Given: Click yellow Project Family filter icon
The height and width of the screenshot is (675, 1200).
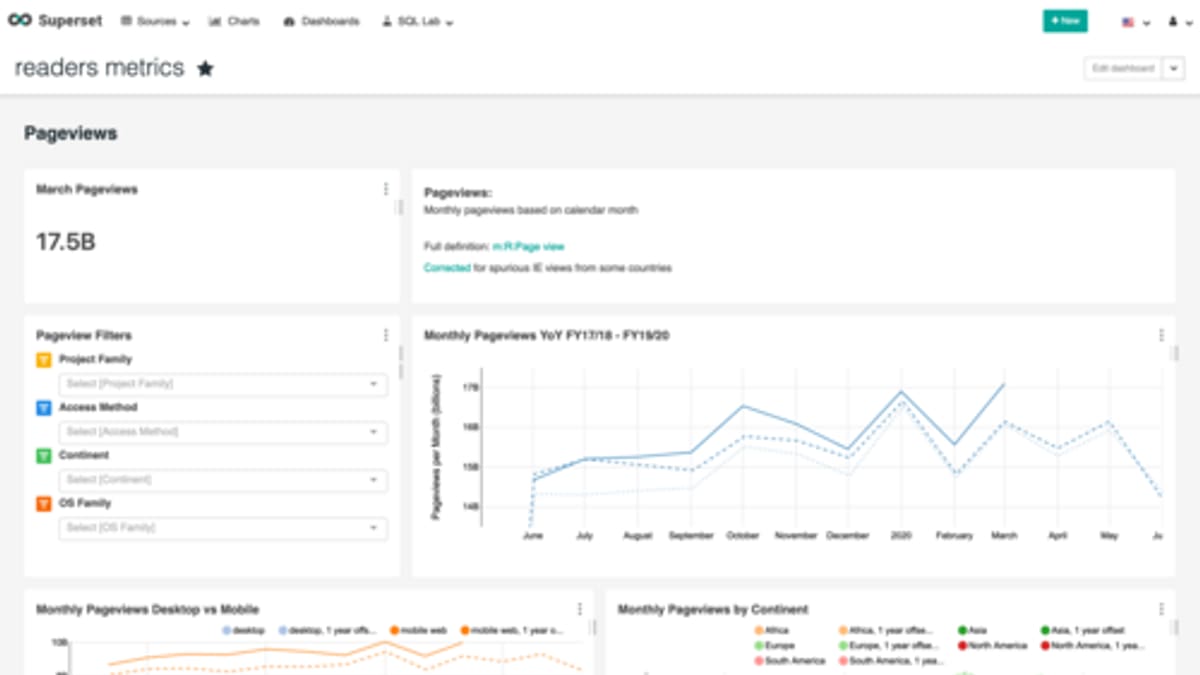Looking at the screenshot, I should coord(43,360).
